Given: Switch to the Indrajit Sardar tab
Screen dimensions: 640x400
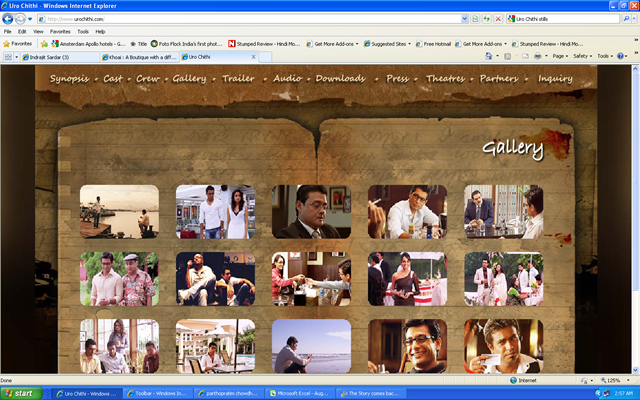Looking at the screenshot, I should tap(59, 57).
